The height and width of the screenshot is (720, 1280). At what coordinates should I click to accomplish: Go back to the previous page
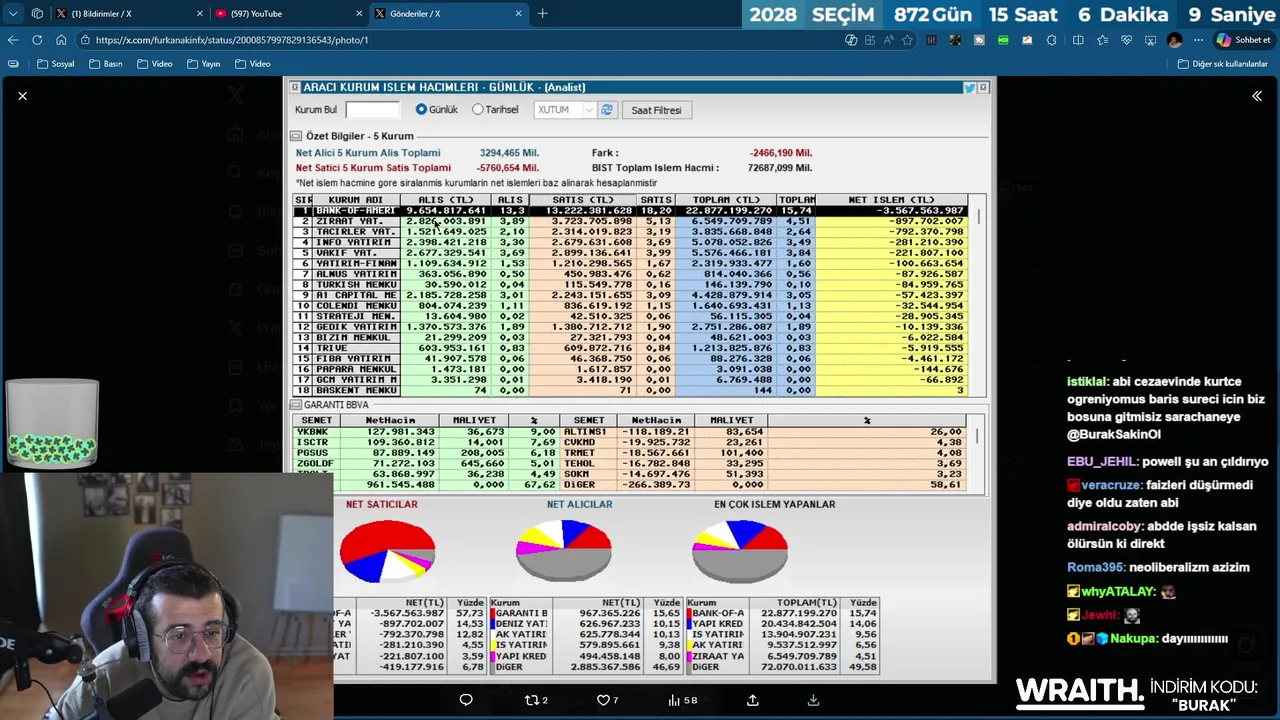pyautogui.click(x=13, y=40)
